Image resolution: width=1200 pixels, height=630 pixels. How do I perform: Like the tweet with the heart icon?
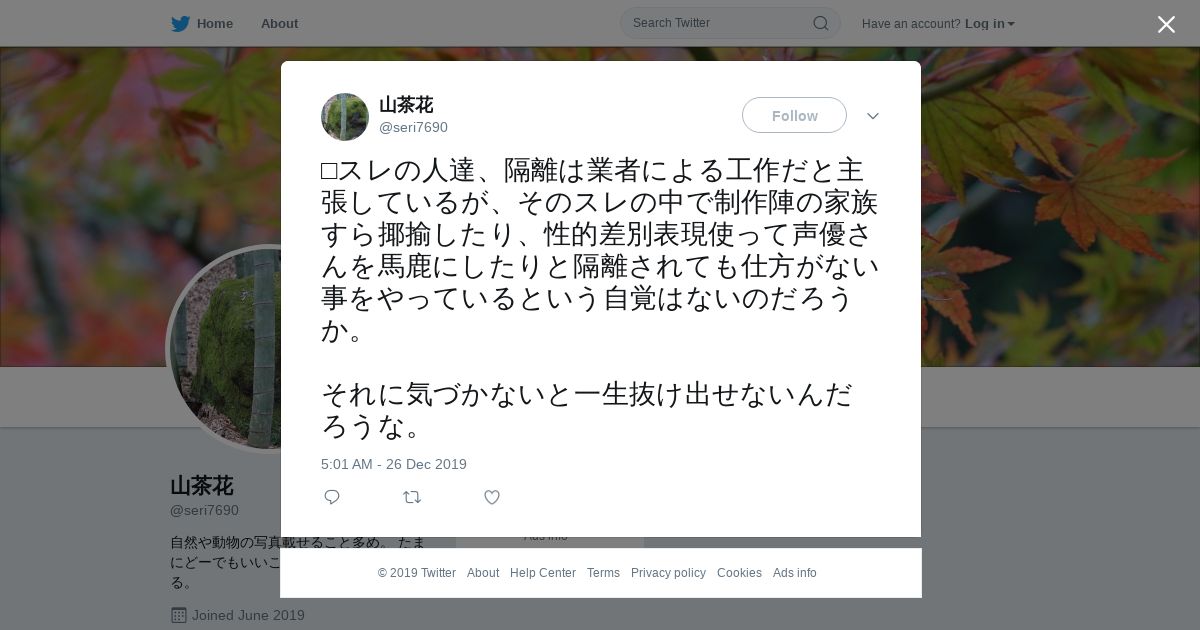point(492,497)
